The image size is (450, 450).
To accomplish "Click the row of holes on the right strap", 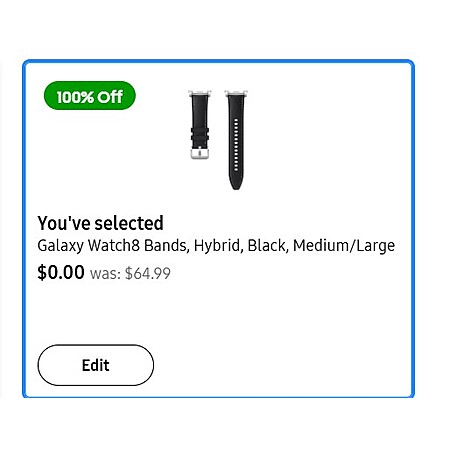I will [x=236, y=145].
